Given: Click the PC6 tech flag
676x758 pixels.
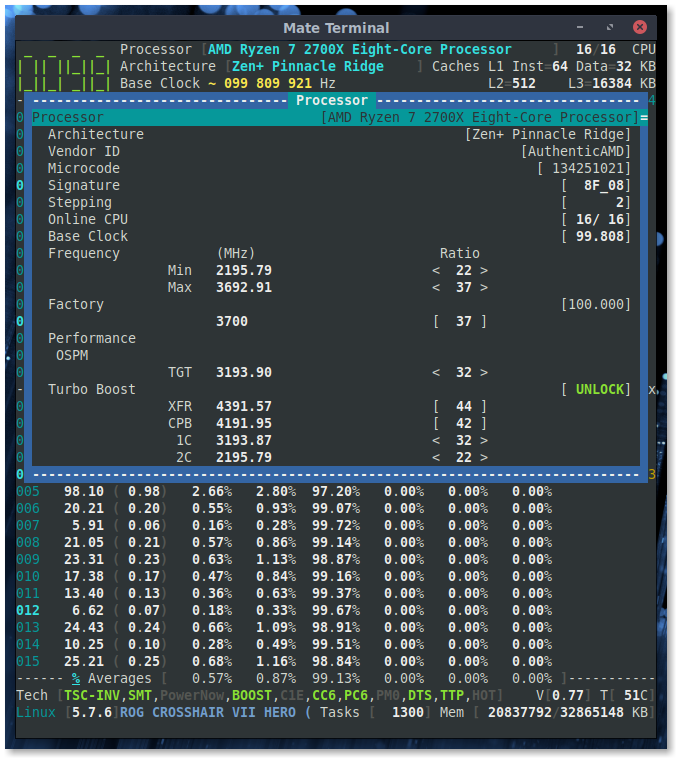Looking at the screenshot, I should (x=355, y=696).
